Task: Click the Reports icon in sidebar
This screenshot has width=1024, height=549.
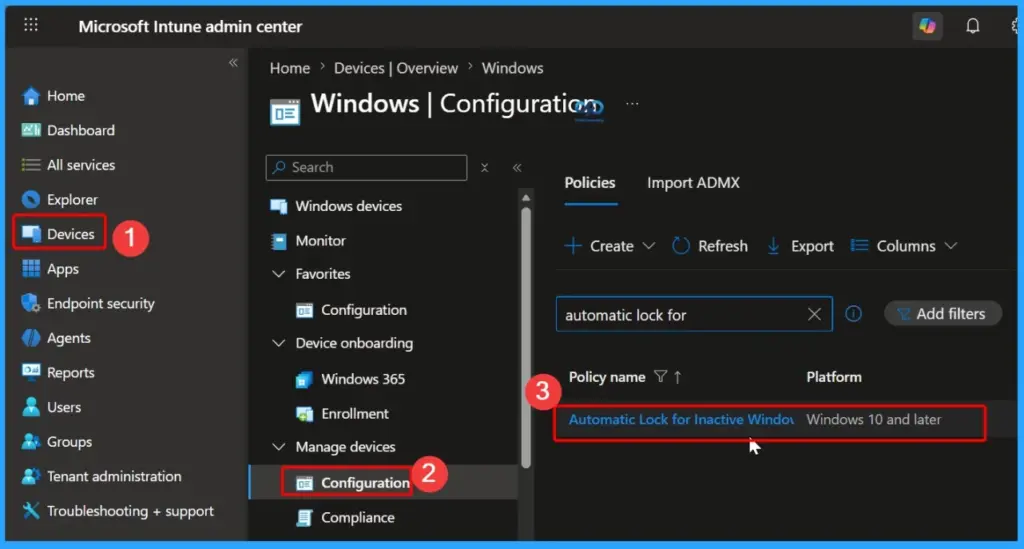Action: click(31, 372)
